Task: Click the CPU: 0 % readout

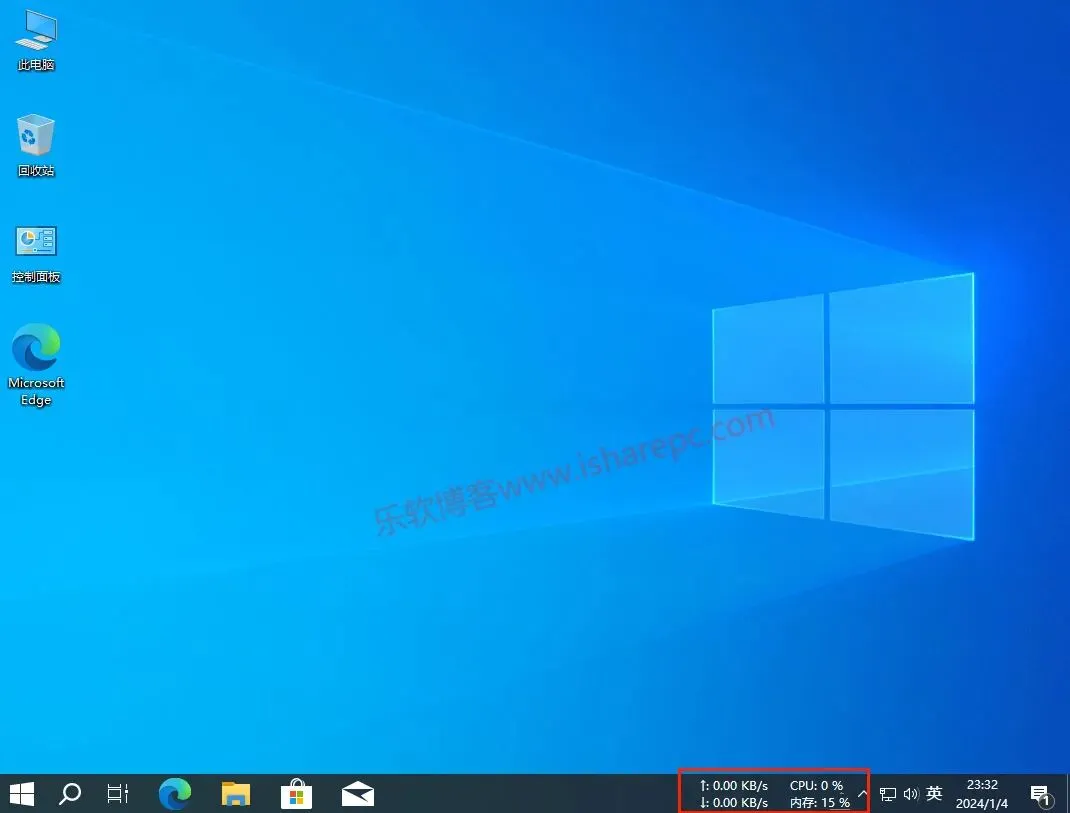Action: coord(816,786)
